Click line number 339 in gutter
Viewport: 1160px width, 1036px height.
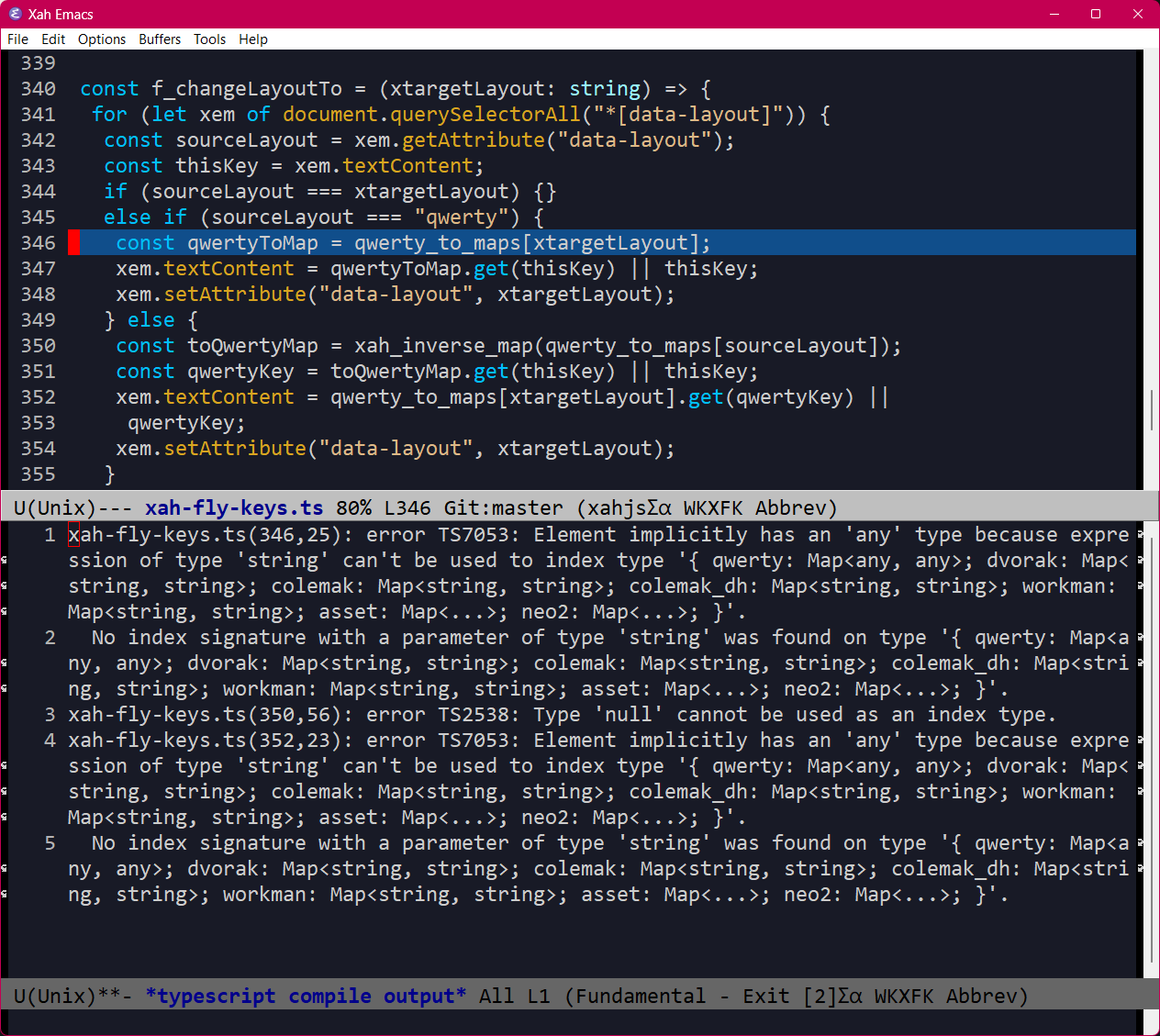tap(39, 63)
